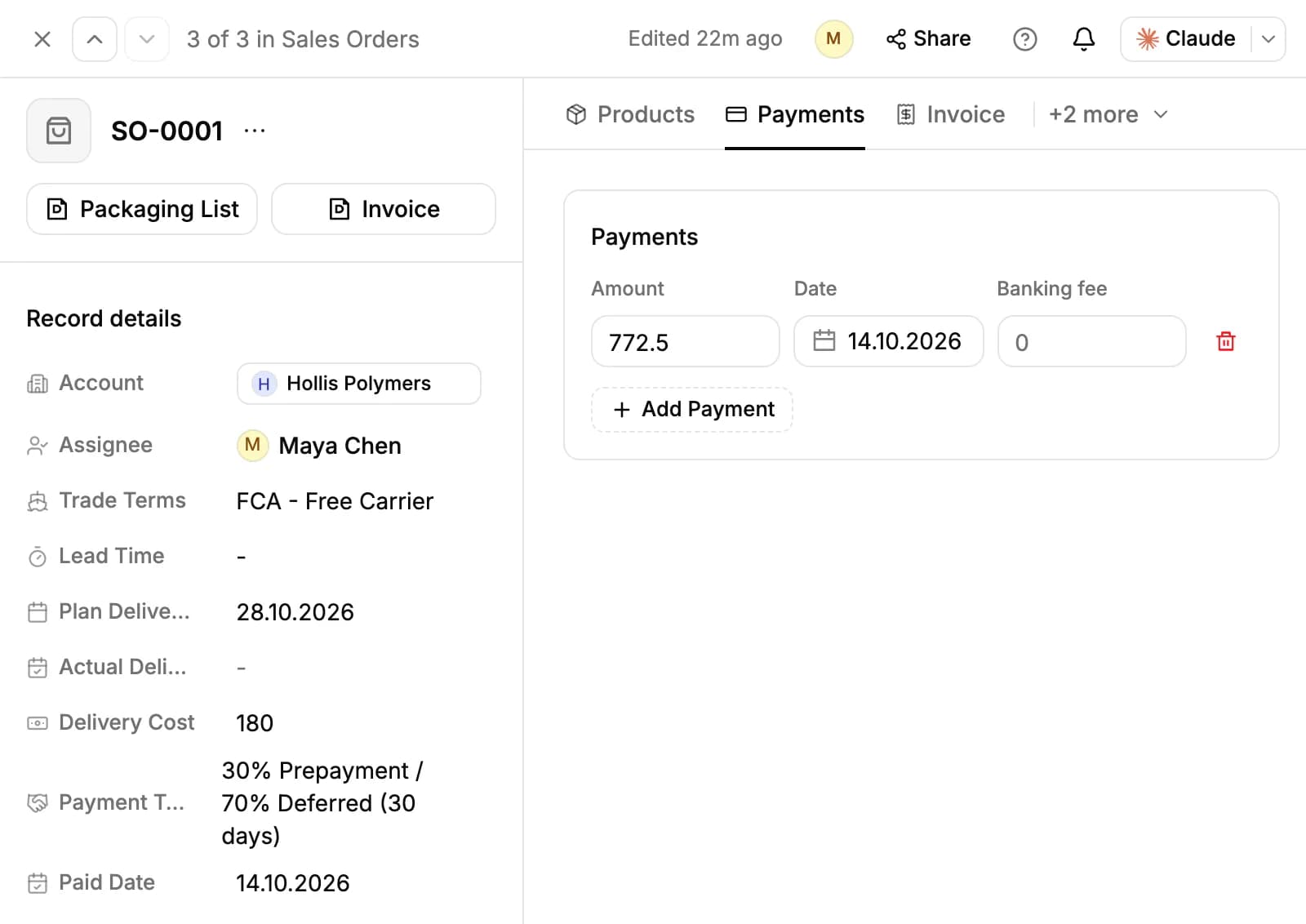The height and width of the screenshot is (924, 1306).
Task: Click the Paid Date value 14.10.2026
Action: click(293, 883)
